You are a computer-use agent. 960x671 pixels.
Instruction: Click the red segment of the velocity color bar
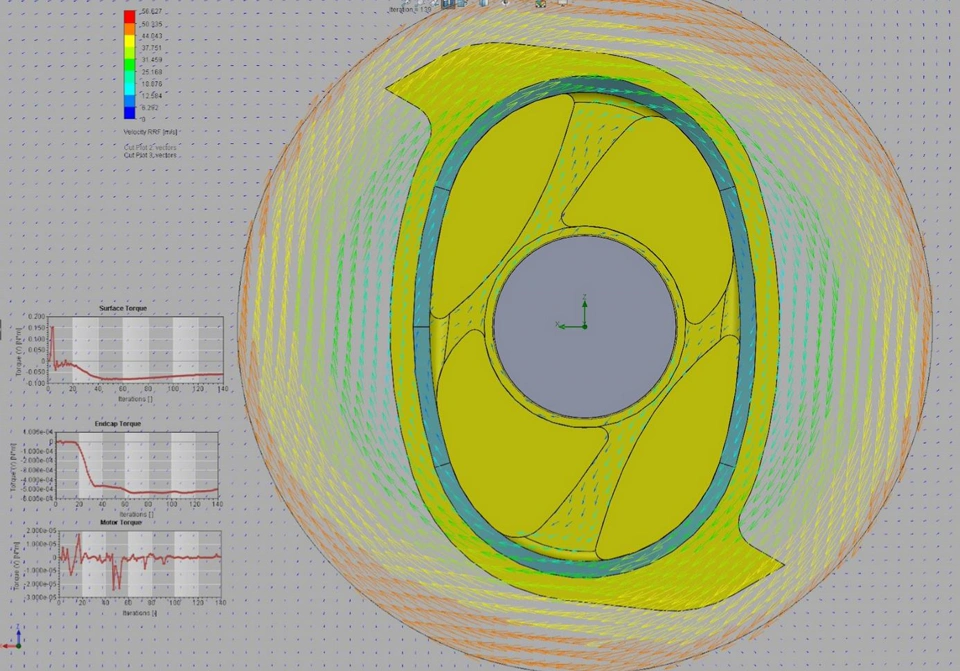(129, 17)
